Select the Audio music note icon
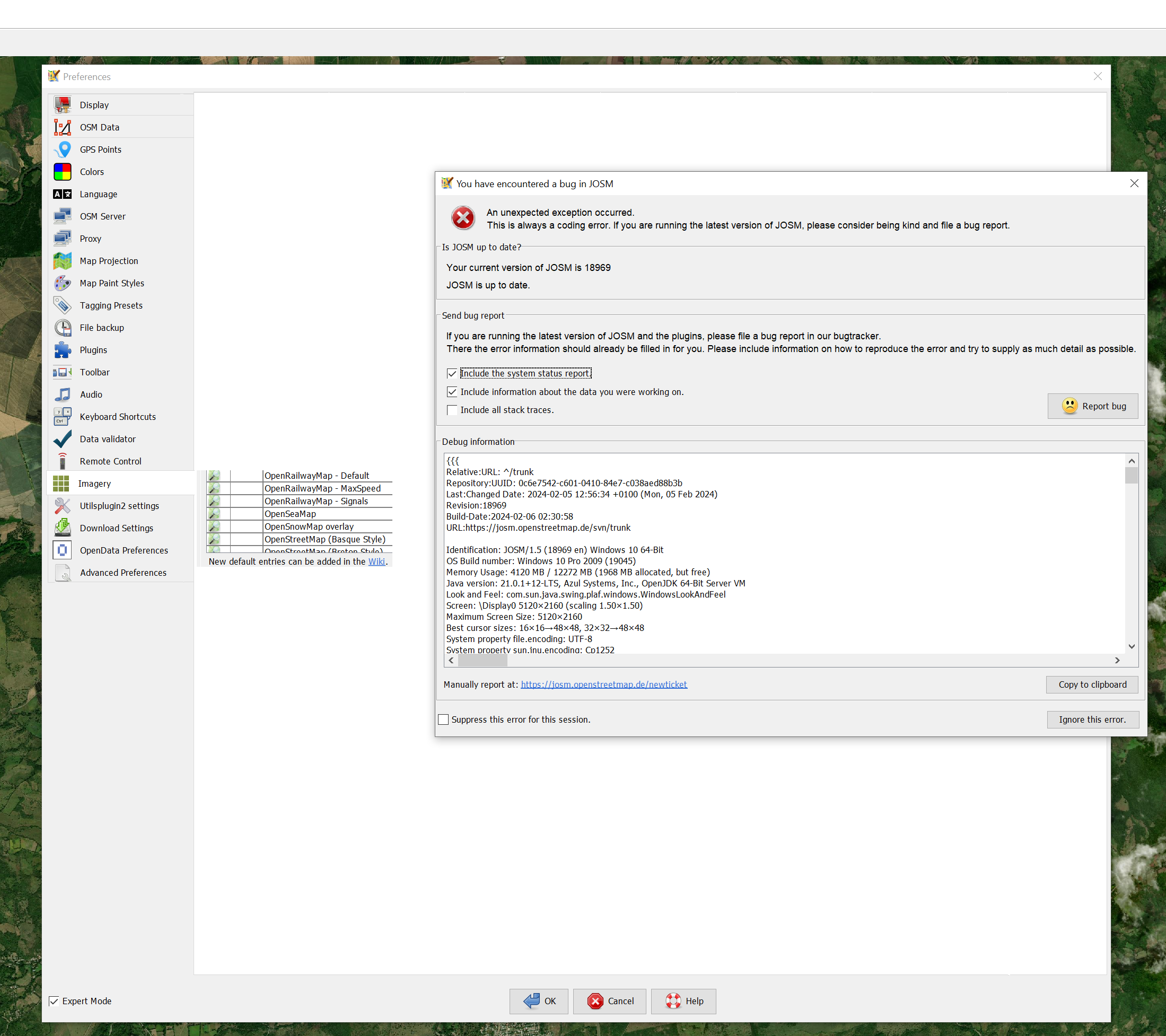The width and height of the screenshot is (1166, 1036). click(x=62, y=394)
